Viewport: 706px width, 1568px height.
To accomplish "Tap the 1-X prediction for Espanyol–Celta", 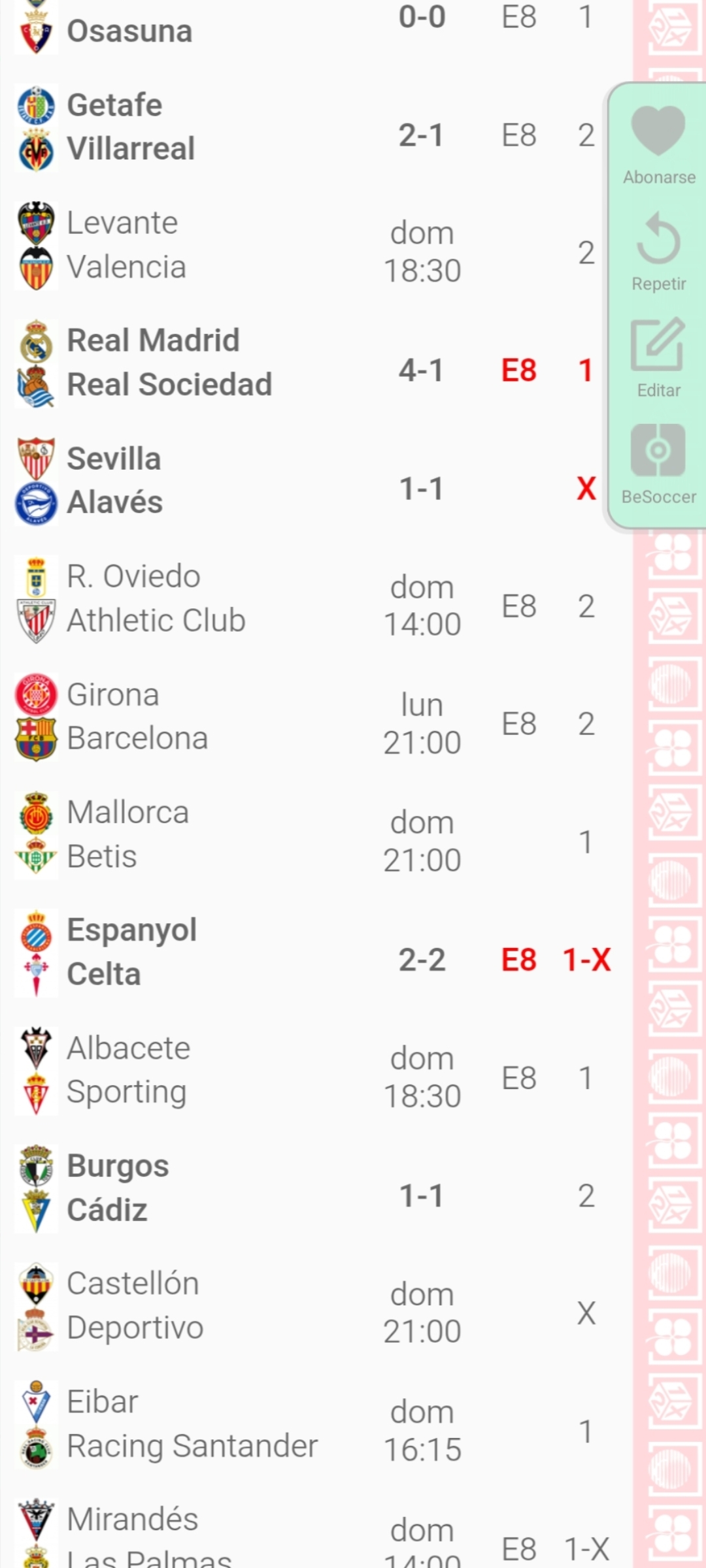I will pos(586,960).
